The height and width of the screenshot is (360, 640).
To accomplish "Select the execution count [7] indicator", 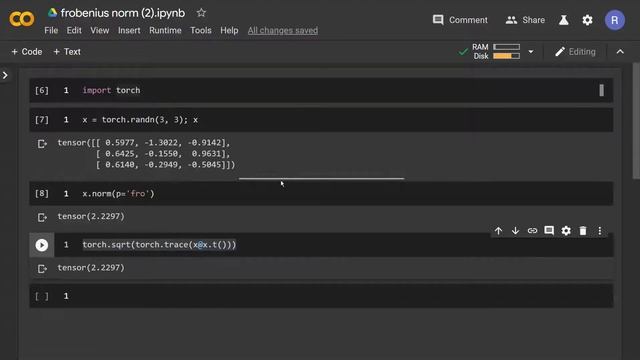I will (x=41, y=120).
